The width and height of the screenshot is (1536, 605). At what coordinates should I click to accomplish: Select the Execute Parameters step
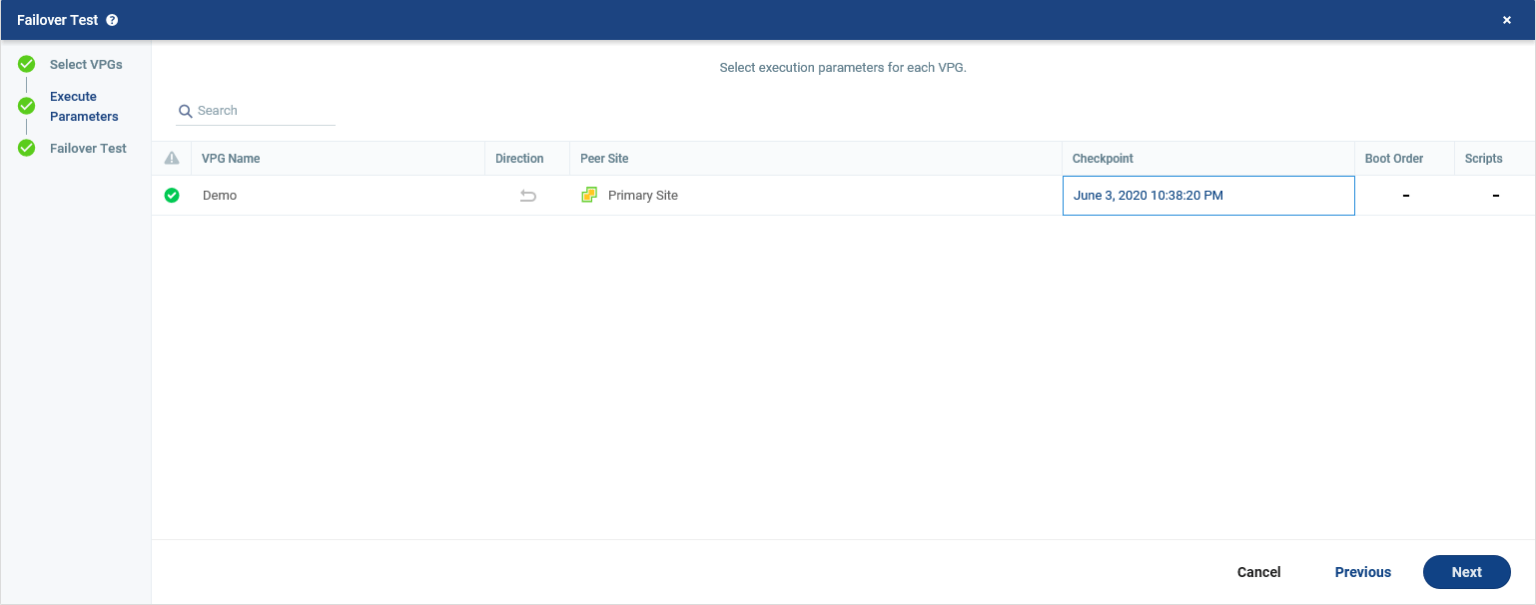tap(84, 106)
